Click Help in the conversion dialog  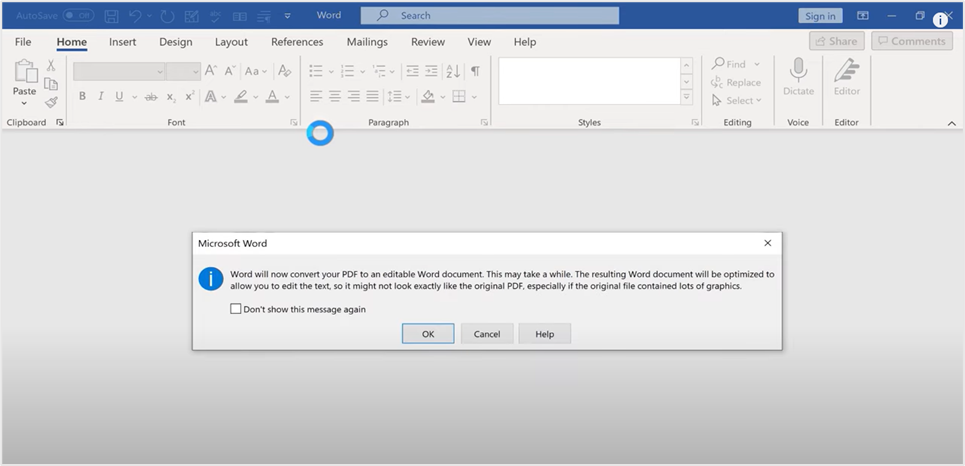(x=545, y=334)
